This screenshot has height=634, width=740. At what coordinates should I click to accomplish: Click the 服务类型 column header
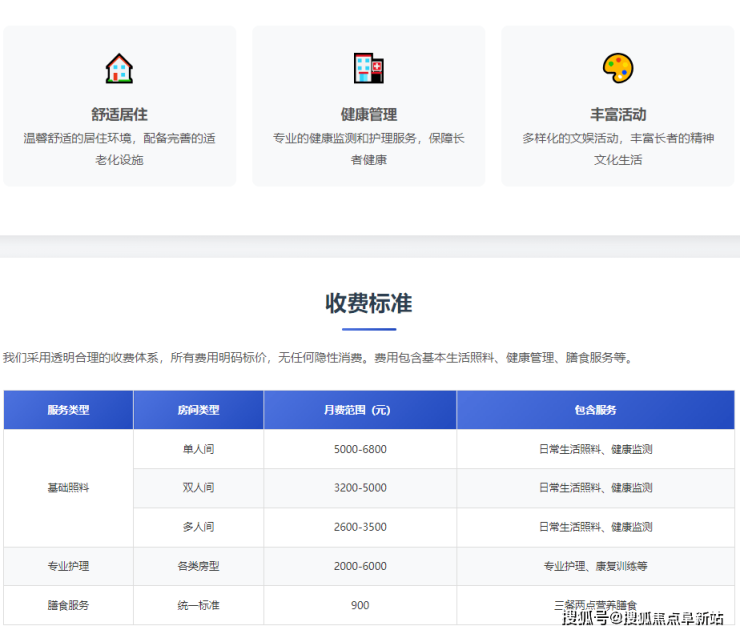pyautogui.click(x=68, y=410)
